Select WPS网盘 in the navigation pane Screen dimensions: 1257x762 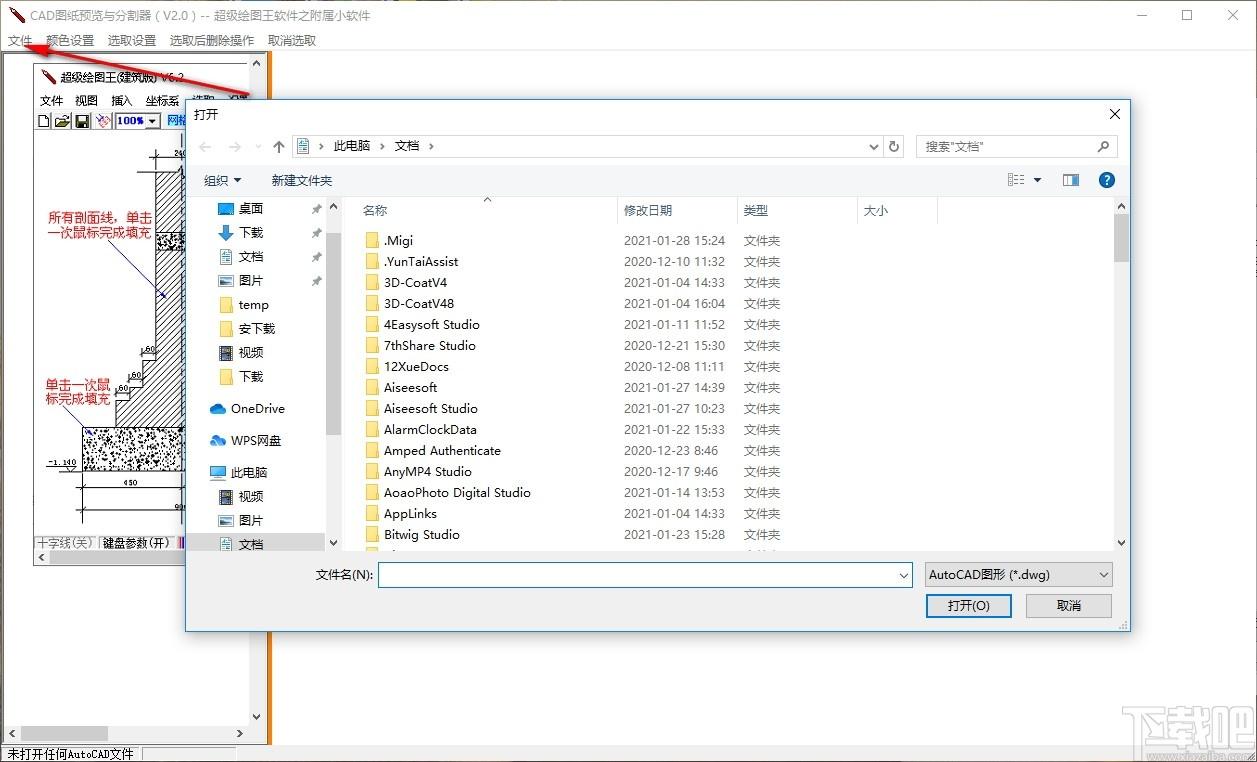(256, 440)
